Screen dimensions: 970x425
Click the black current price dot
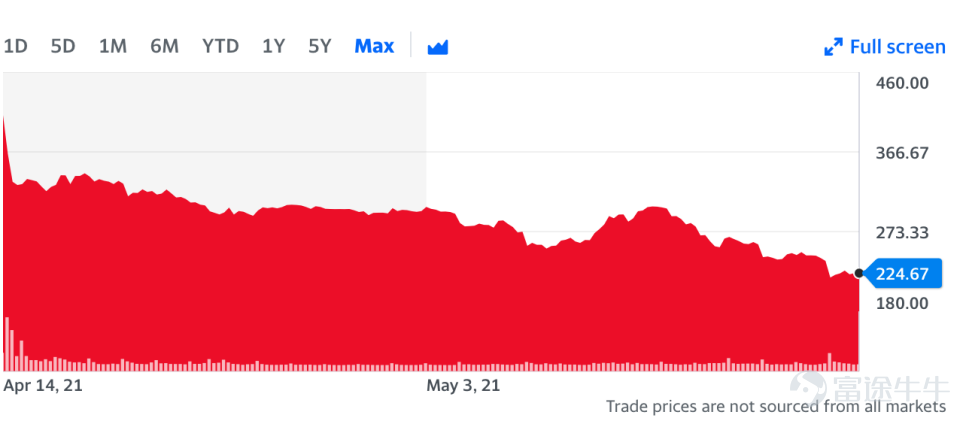coord(859,273)
